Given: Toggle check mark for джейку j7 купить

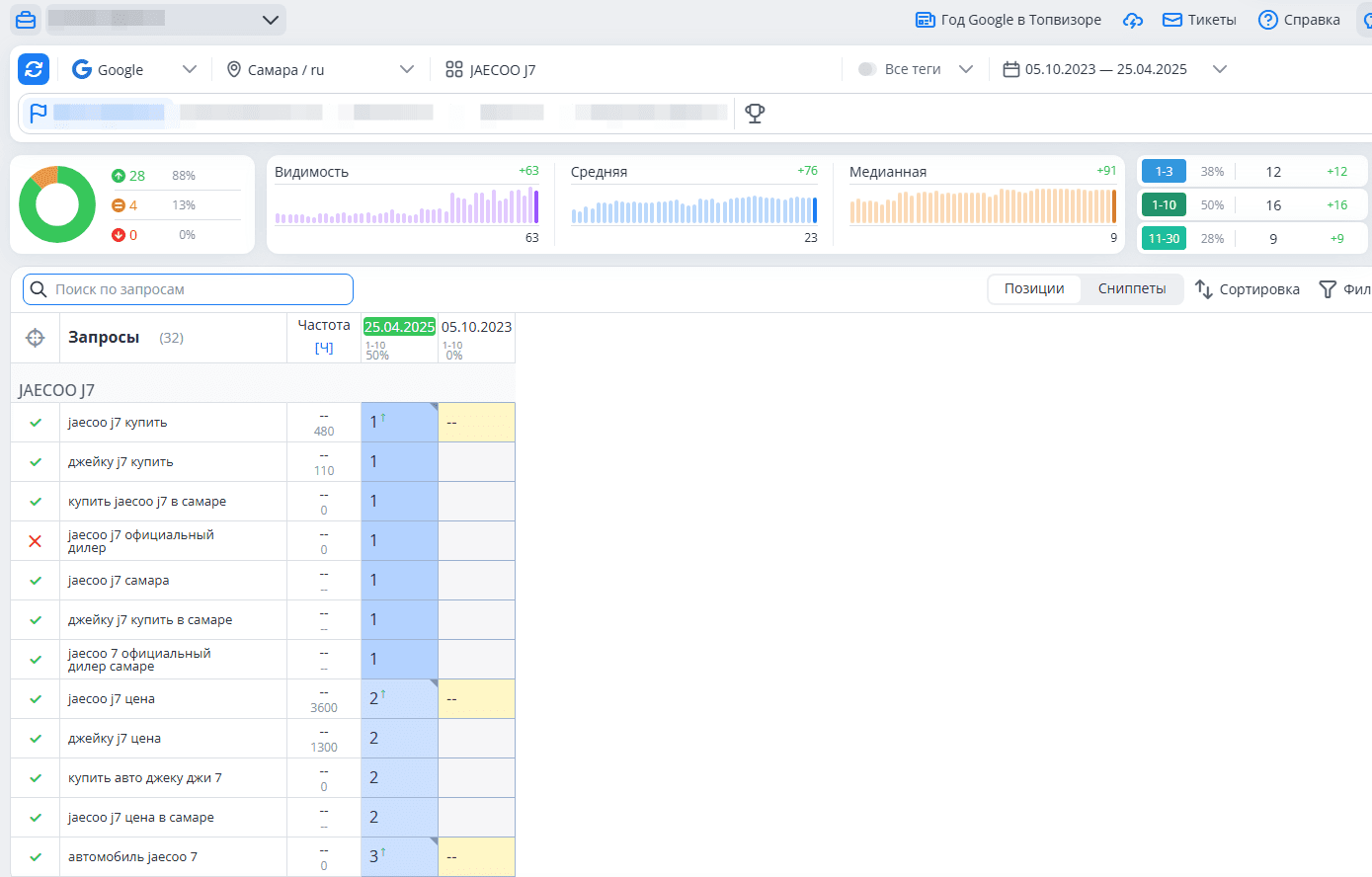Looking at the screenshot, I should point(36,462).
